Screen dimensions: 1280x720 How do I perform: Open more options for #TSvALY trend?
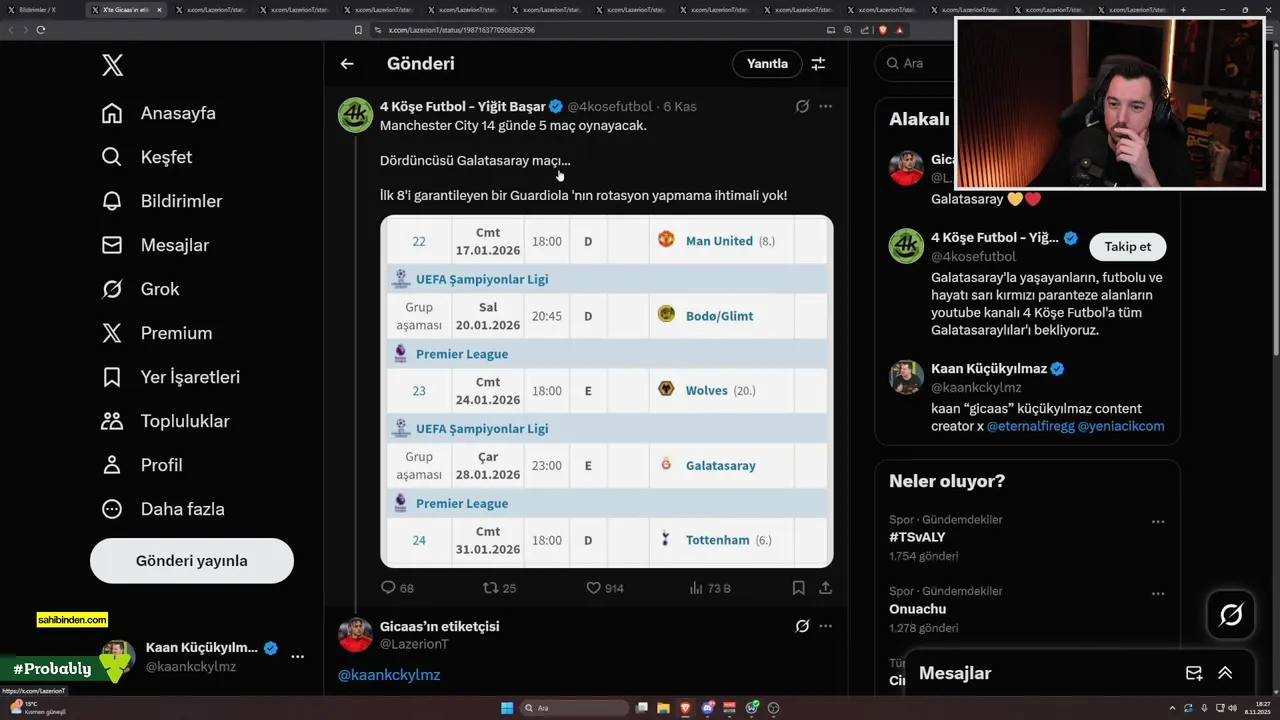click(1158, 522)
